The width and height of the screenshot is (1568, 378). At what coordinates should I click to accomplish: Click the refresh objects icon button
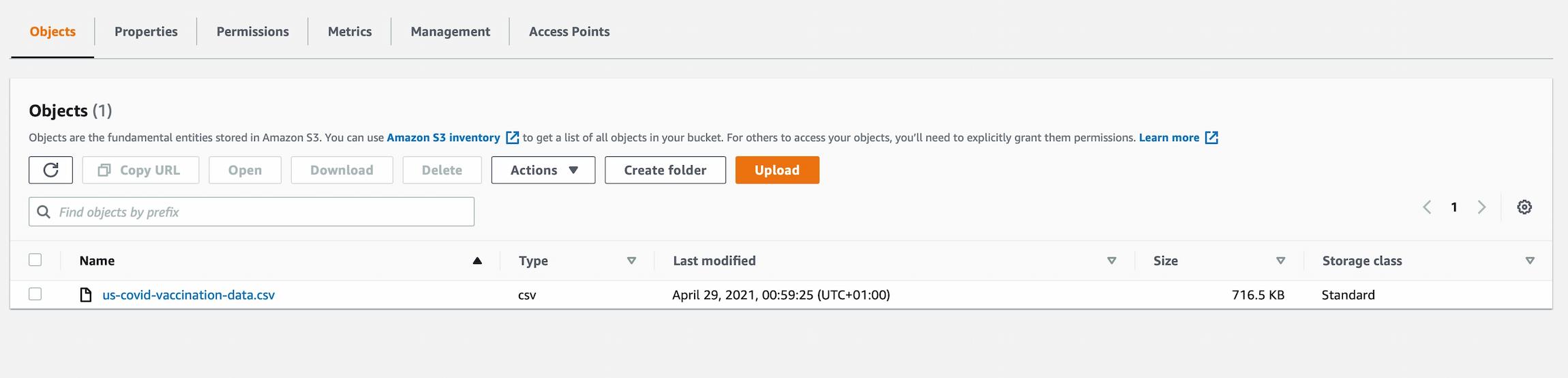pyautogui.click(x=50, y=170)
